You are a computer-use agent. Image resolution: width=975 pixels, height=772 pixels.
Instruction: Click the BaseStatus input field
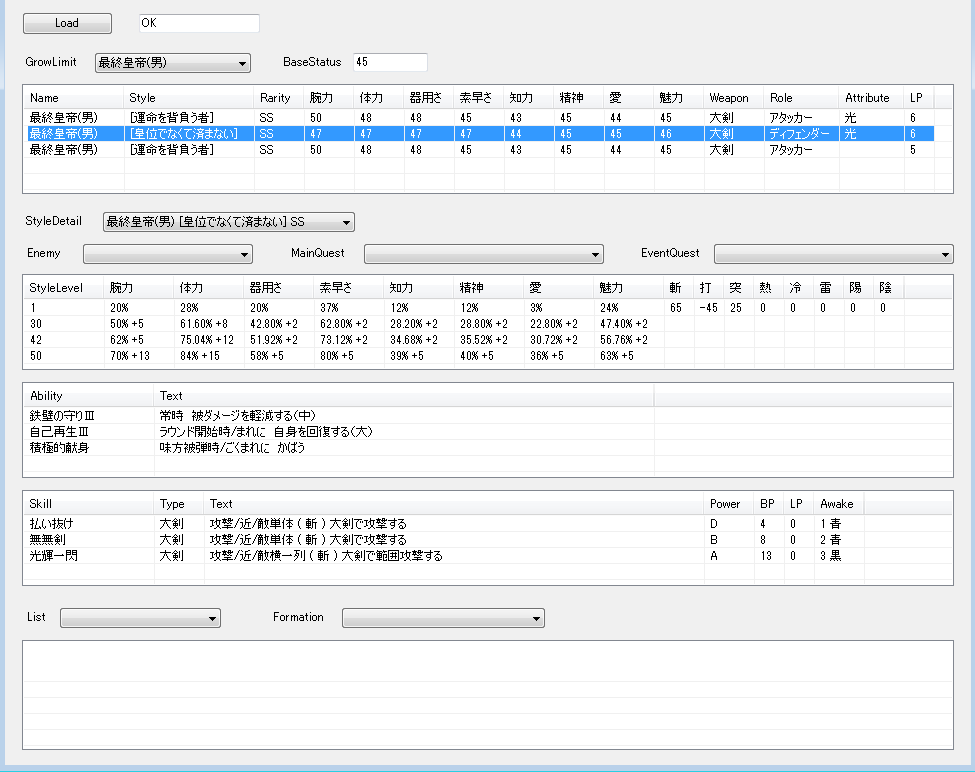389,62
